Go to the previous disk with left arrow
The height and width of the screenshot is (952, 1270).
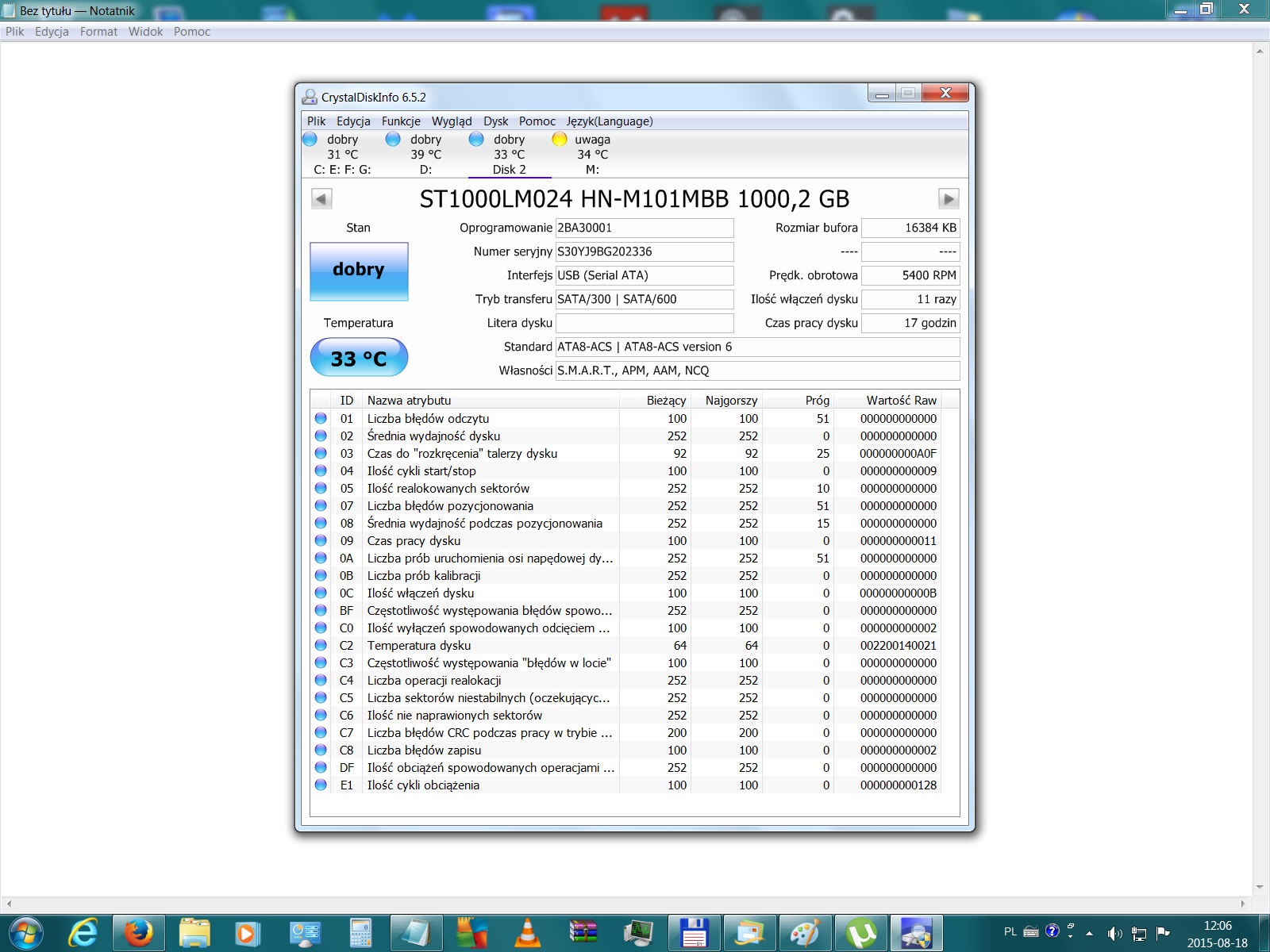321,198
